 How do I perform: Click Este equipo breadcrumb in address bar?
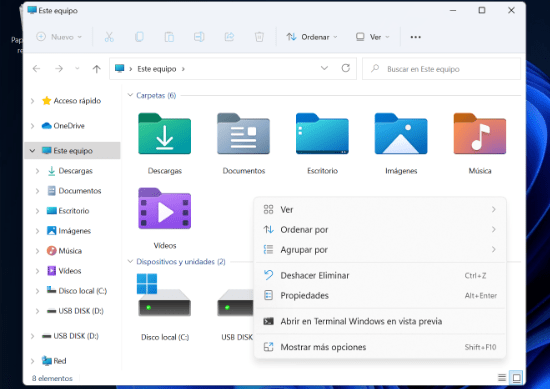click(156, 69)
